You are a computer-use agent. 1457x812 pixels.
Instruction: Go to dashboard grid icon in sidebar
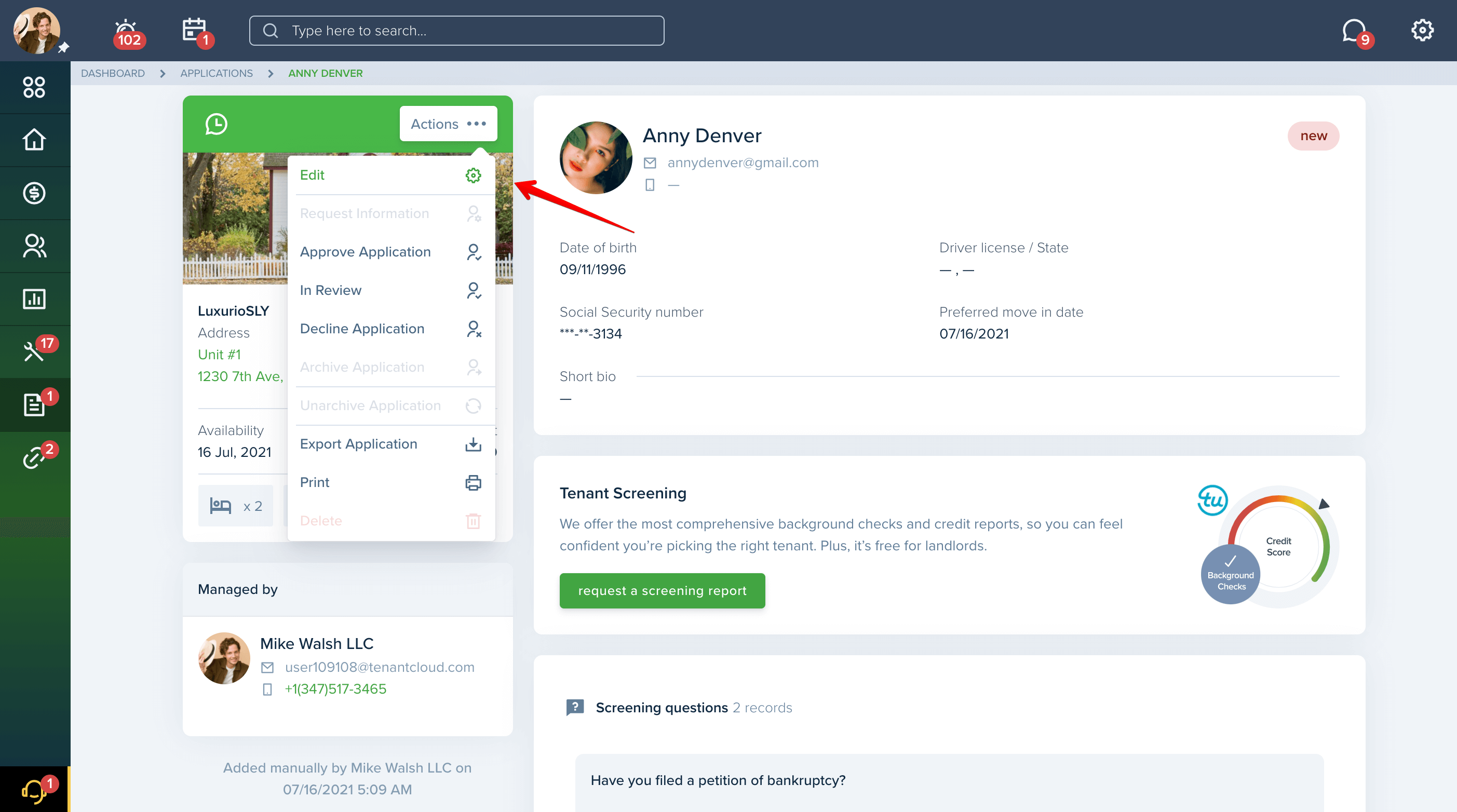coord(34,87)
